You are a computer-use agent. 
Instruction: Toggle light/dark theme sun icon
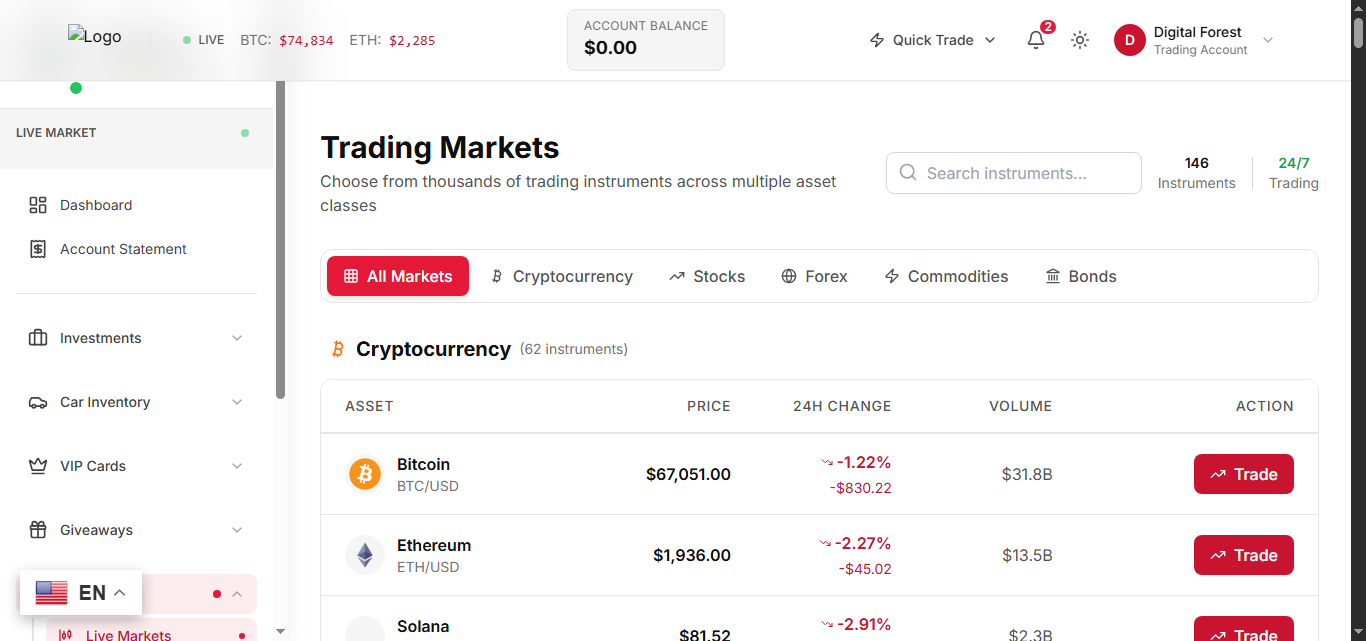point(1080,40)
